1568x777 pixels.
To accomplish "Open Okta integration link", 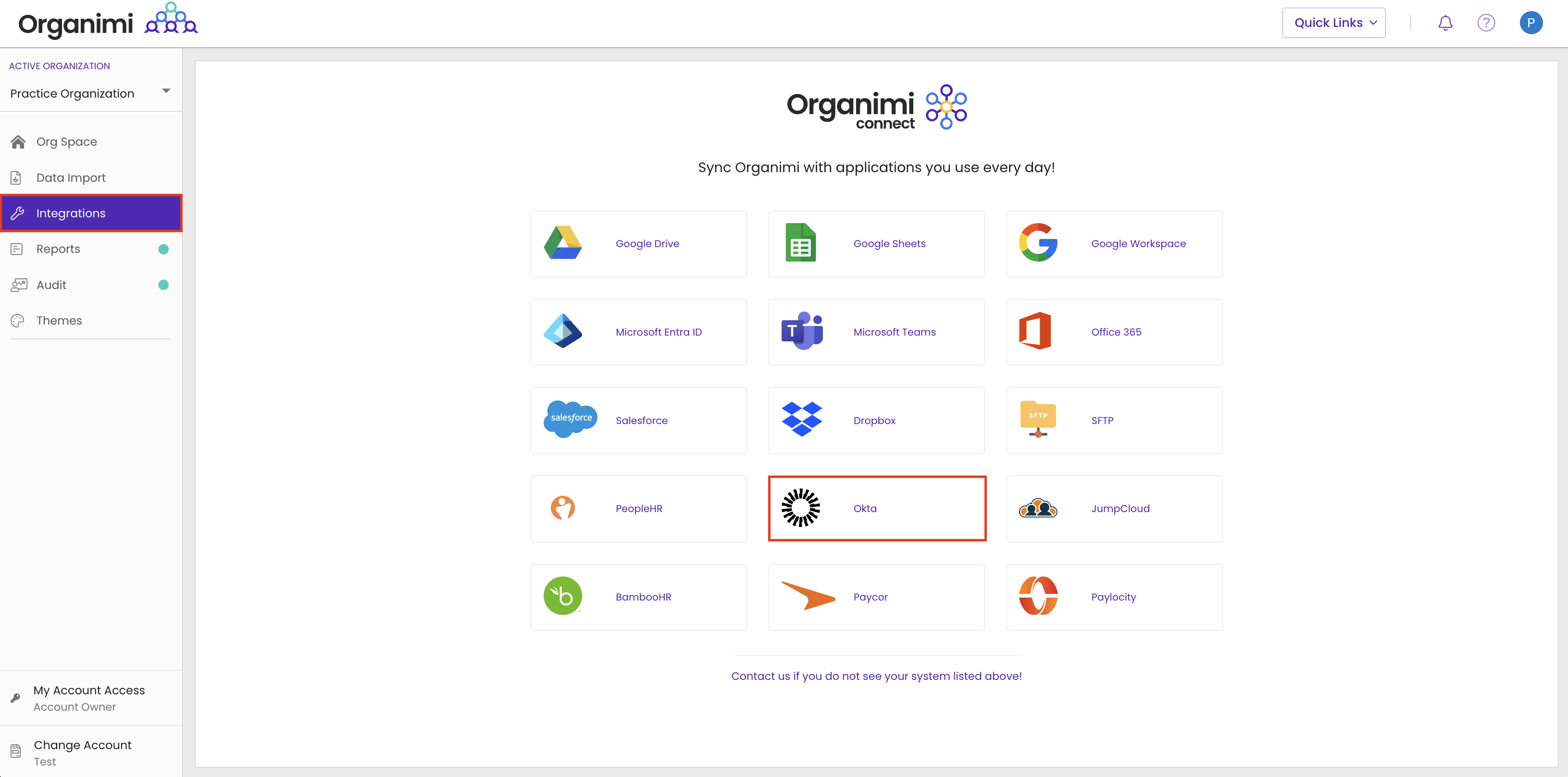I will point(865,508).
